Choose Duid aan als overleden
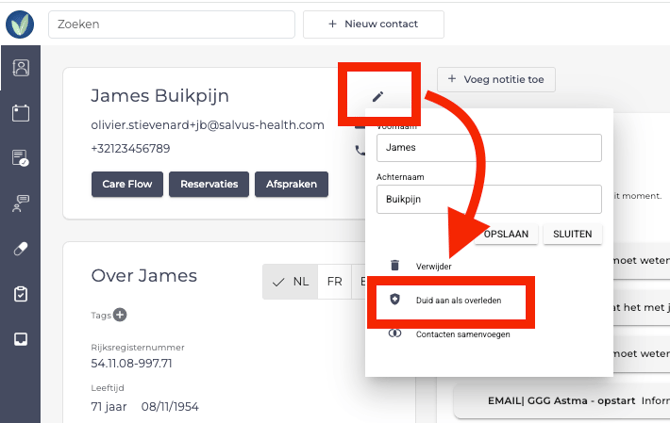The height and width of the screenshot is (423, 670). pyautogui.click(x=458, y=300)
